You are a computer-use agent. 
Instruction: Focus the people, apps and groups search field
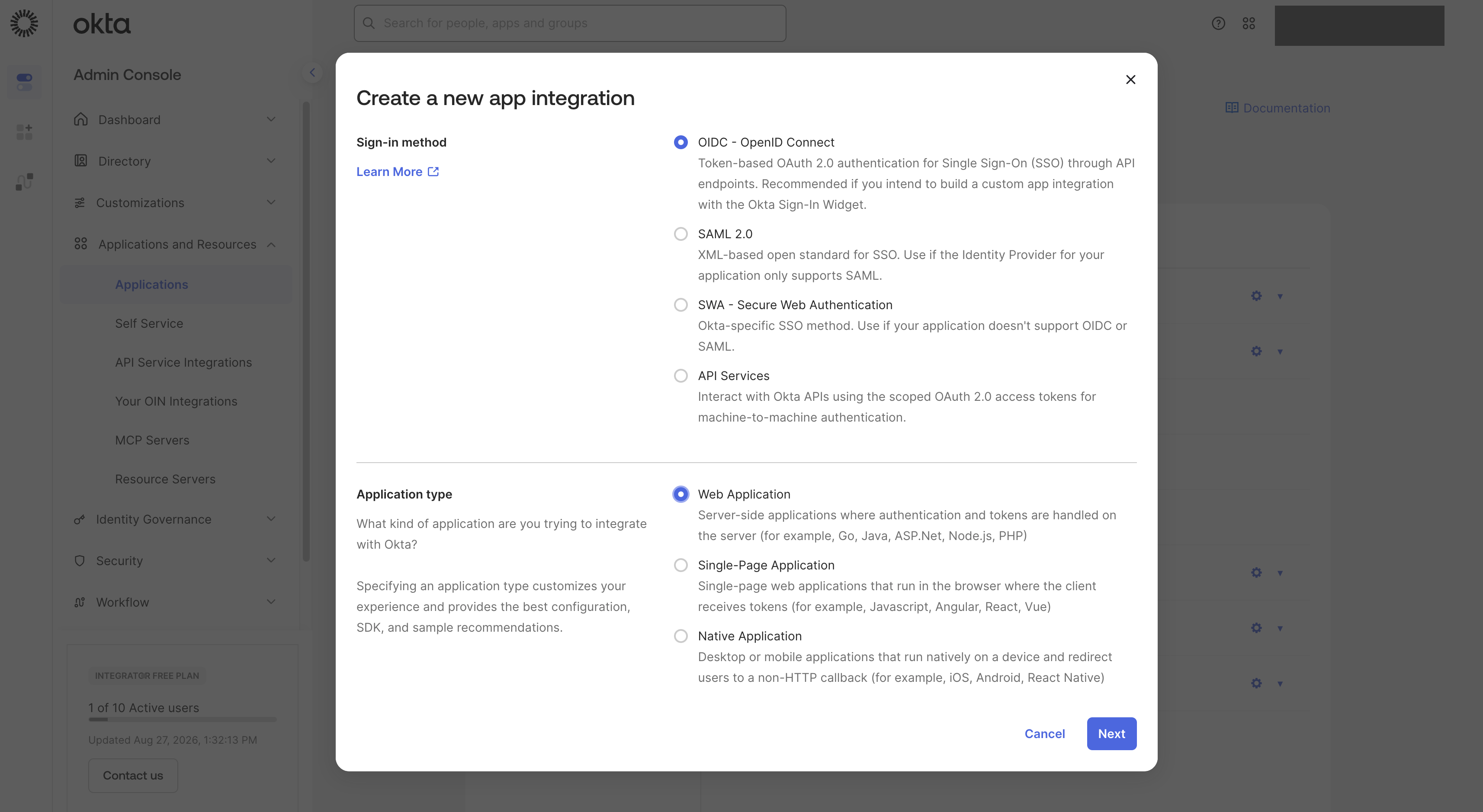pos(570,23)
